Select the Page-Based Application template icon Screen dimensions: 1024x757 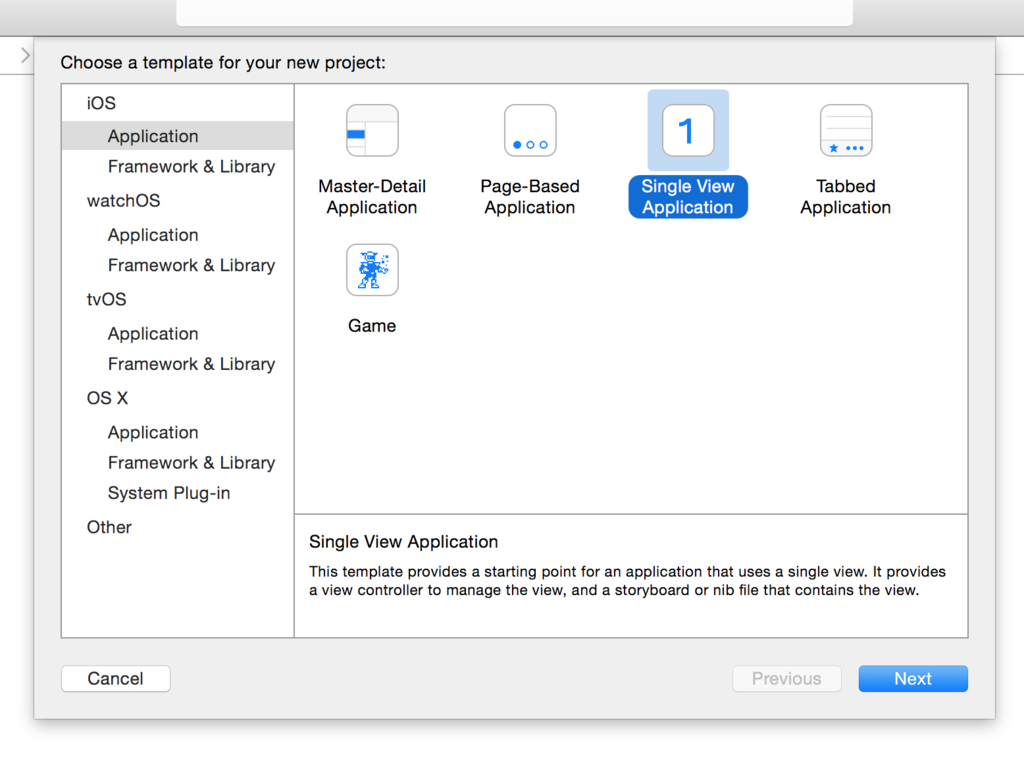point(530,130)
